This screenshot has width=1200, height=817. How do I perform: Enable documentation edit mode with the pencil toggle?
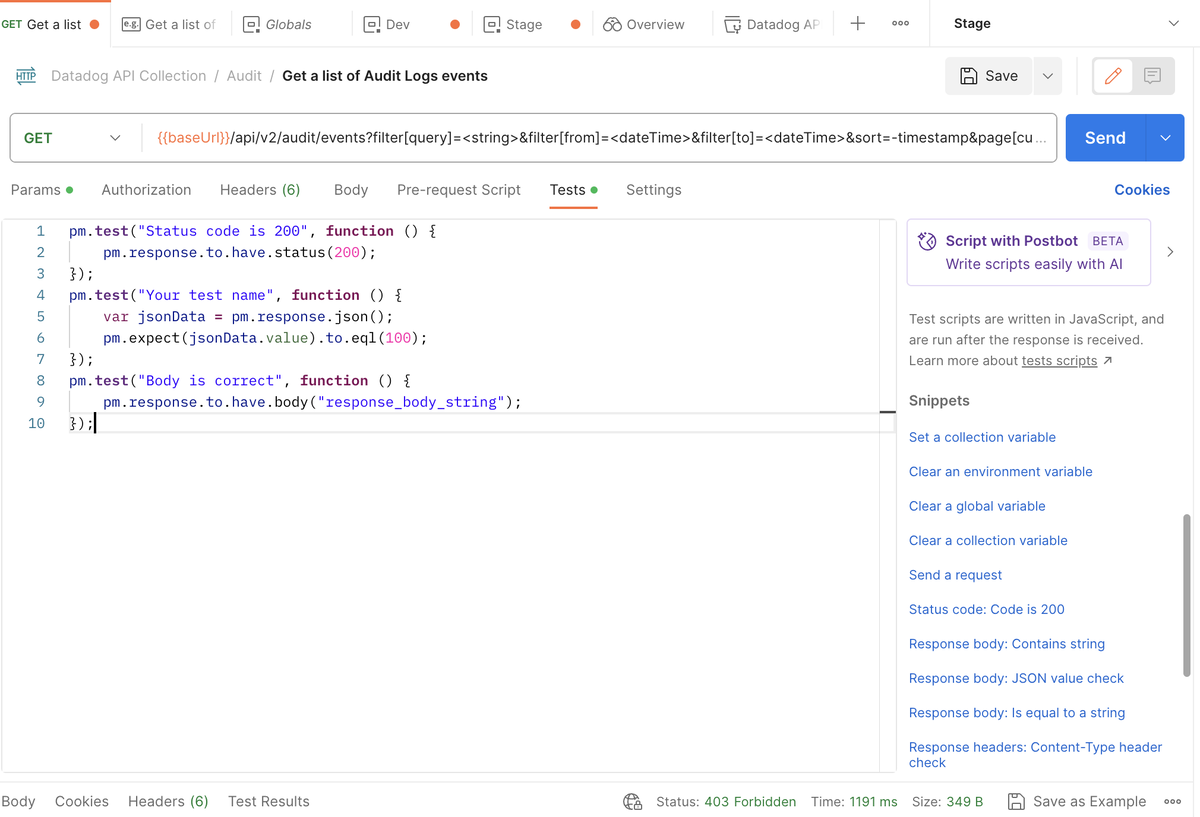(1114, 75)
